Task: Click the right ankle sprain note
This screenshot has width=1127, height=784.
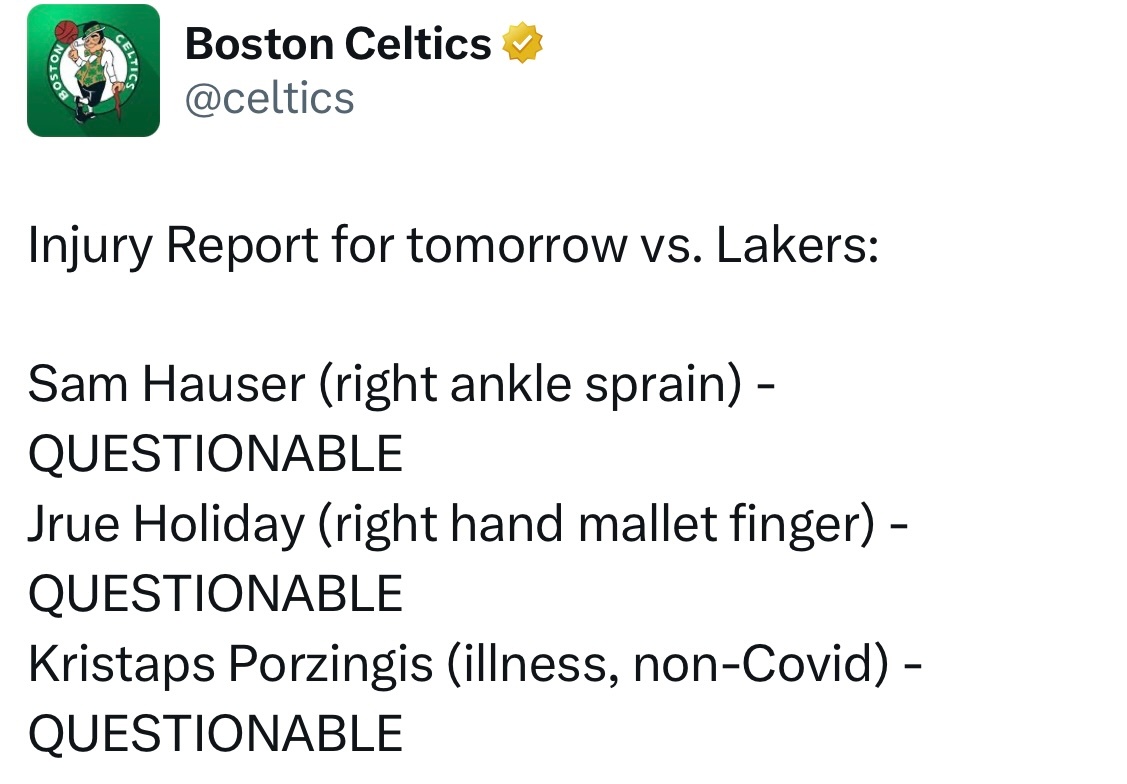Action: (530, 385)
